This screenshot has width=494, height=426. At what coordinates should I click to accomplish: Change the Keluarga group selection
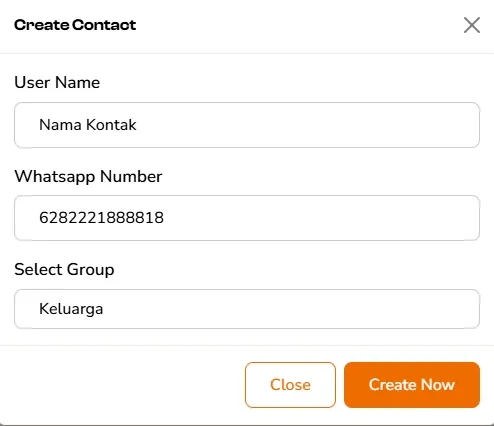(x=247, y=309)
